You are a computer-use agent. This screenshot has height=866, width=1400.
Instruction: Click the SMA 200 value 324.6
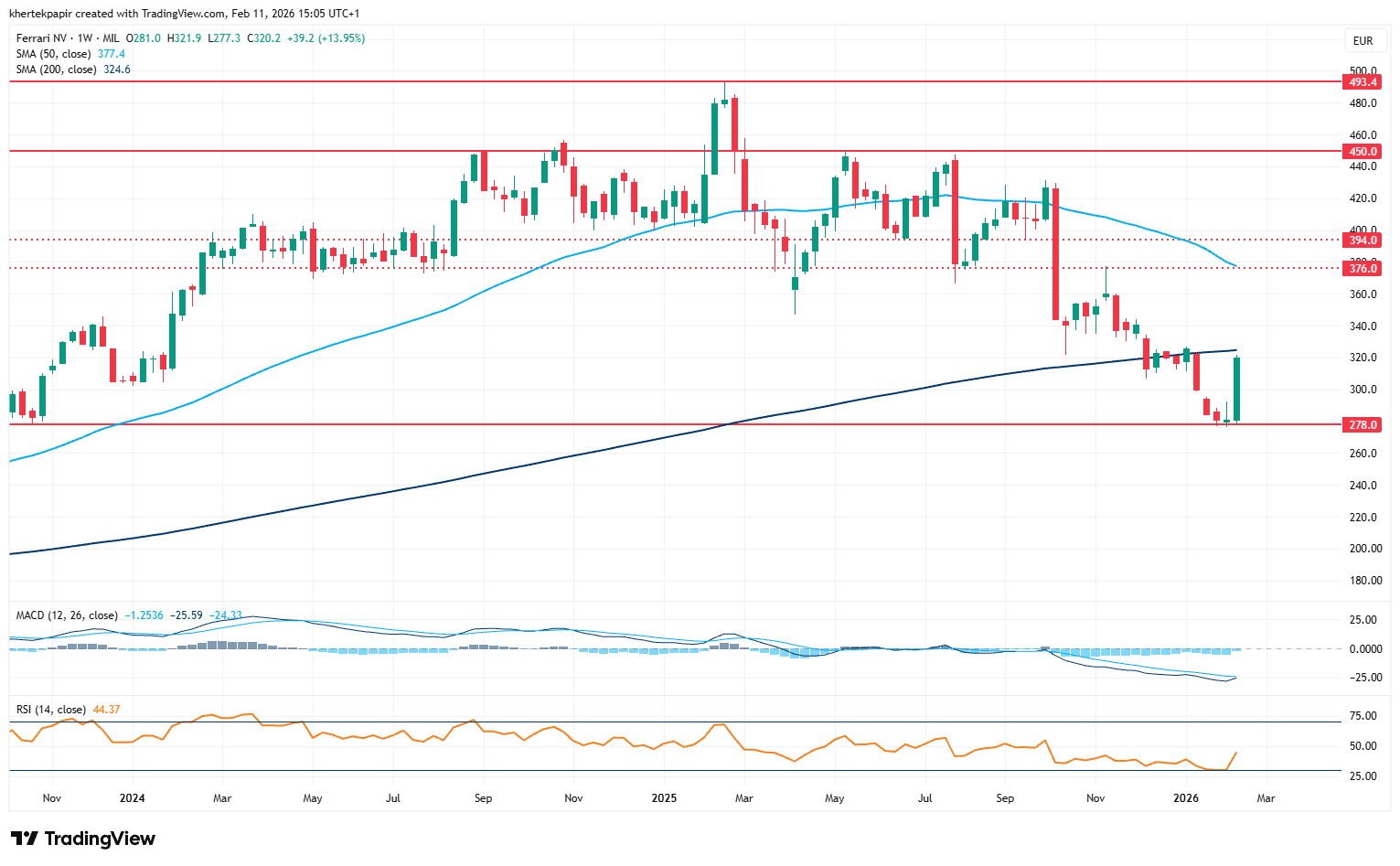(117, 69)
